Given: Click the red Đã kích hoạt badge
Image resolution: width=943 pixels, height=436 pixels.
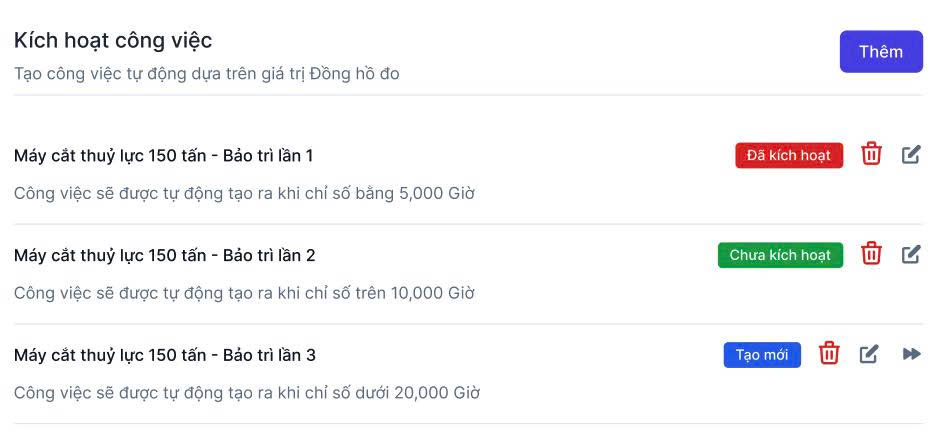Looking at the screenshot, I should coord(789,155).
